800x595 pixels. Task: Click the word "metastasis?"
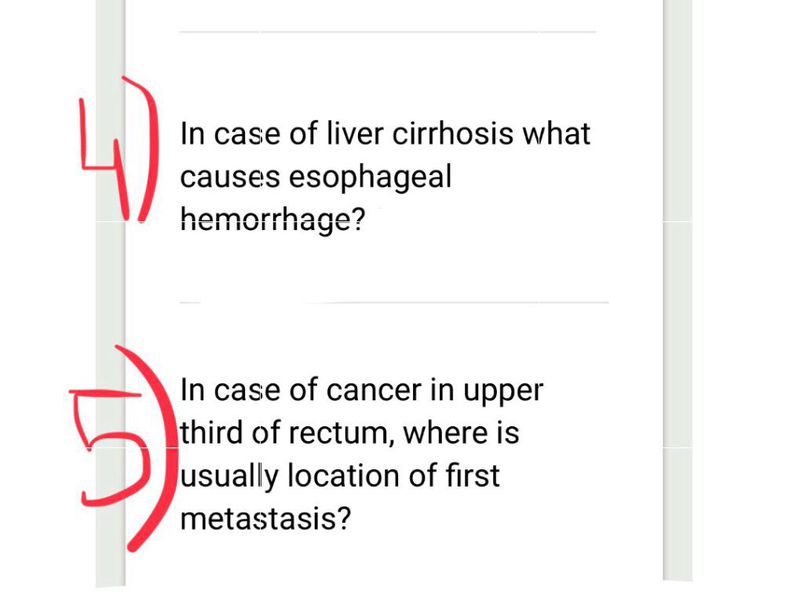point(266,520)
